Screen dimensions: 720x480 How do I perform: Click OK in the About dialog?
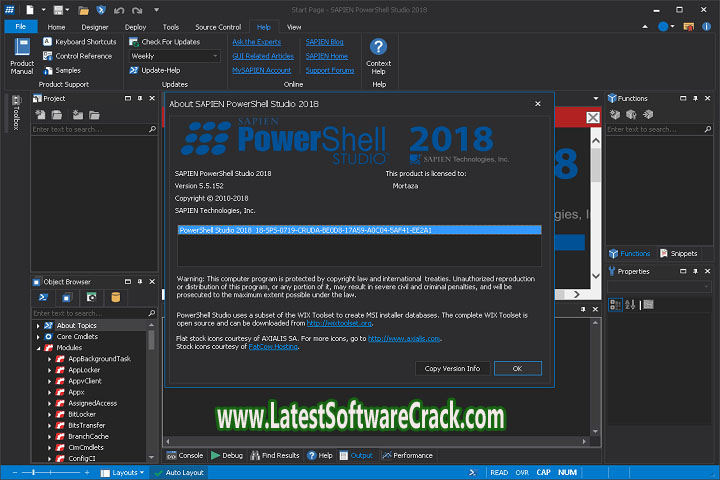pyautogui.click(x=518, y=368)
